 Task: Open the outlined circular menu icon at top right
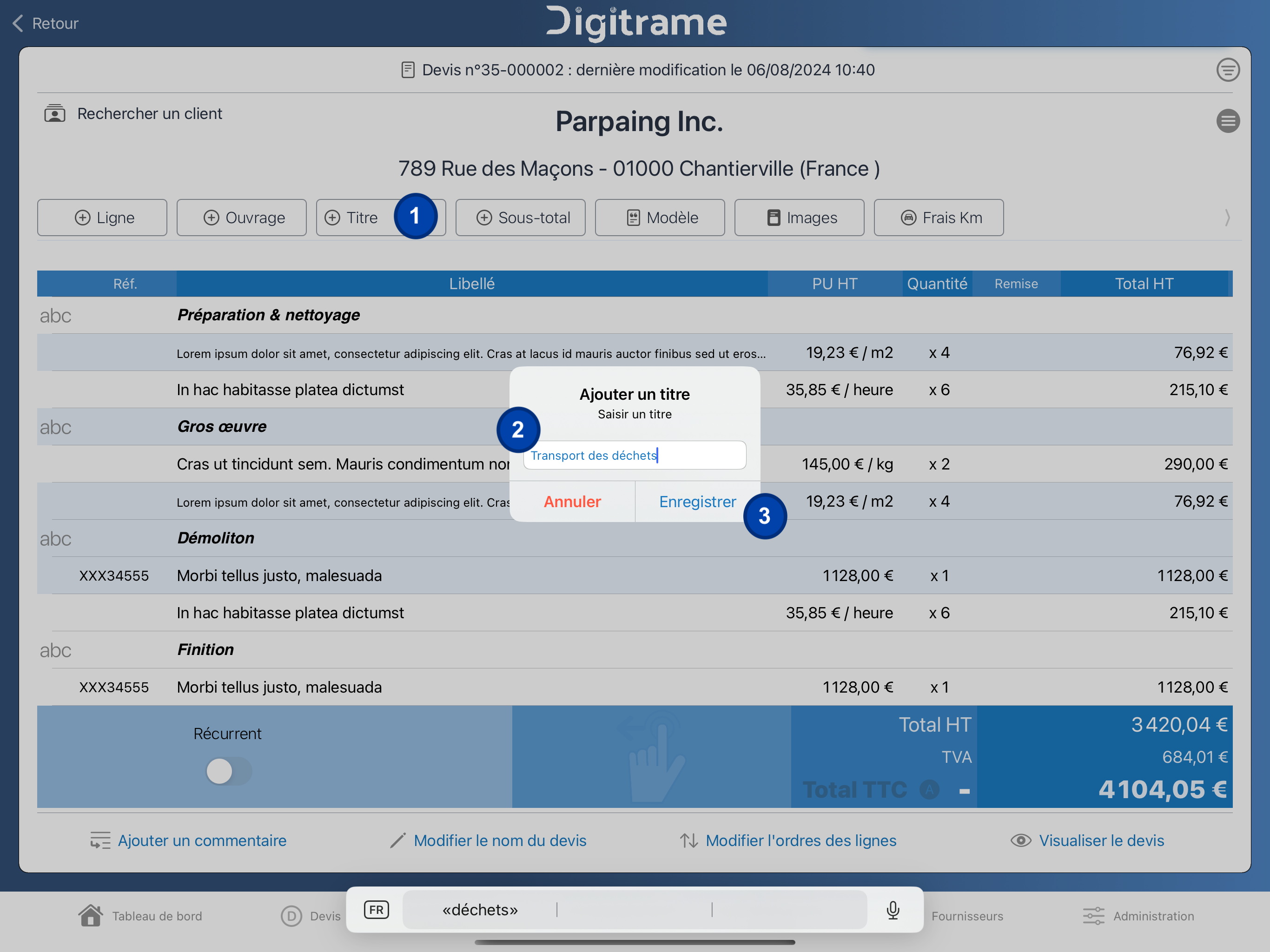coord(1228,70)
